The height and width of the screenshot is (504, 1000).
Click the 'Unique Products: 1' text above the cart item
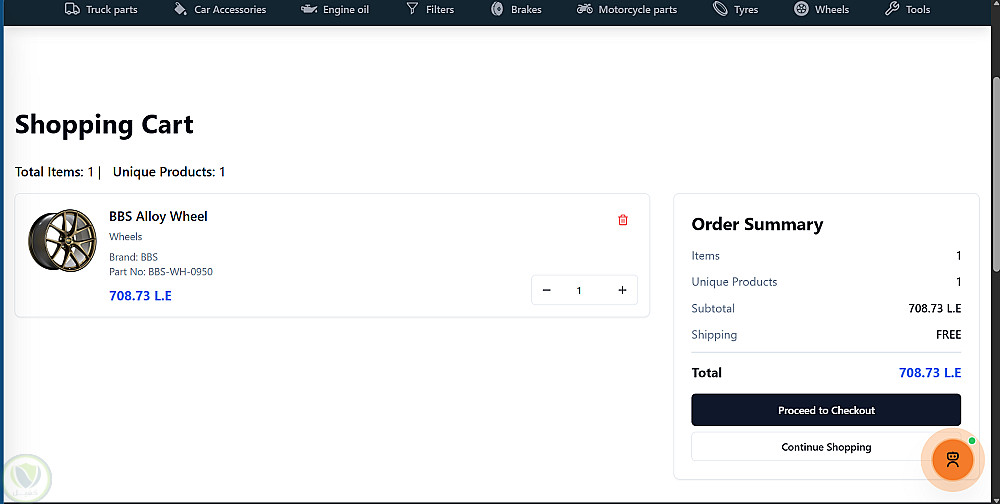click(169, 172)
